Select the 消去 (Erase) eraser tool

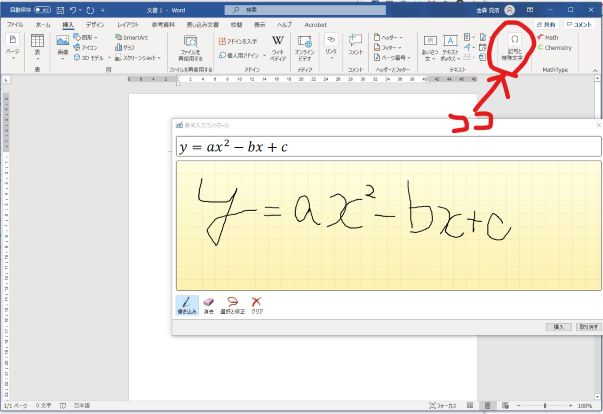(209, 304)
